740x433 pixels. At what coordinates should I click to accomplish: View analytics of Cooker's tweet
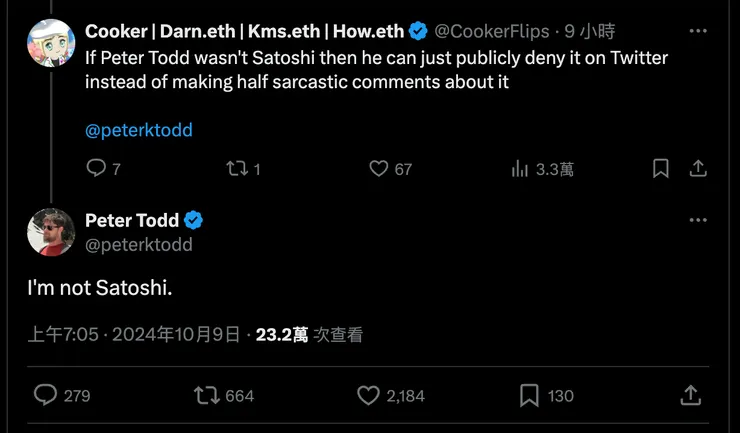[520, 169]
